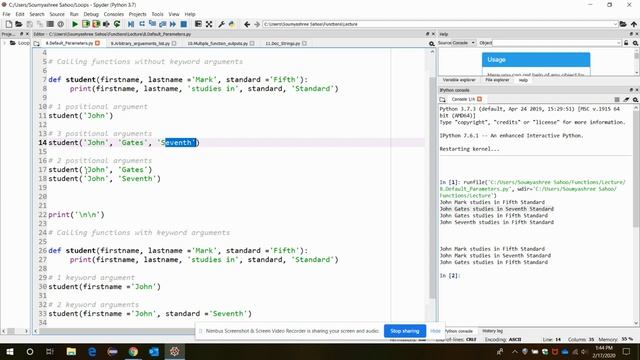Open Chrome from taskbar
Viewport: 640px width, 360px height.
coord(133,351)
